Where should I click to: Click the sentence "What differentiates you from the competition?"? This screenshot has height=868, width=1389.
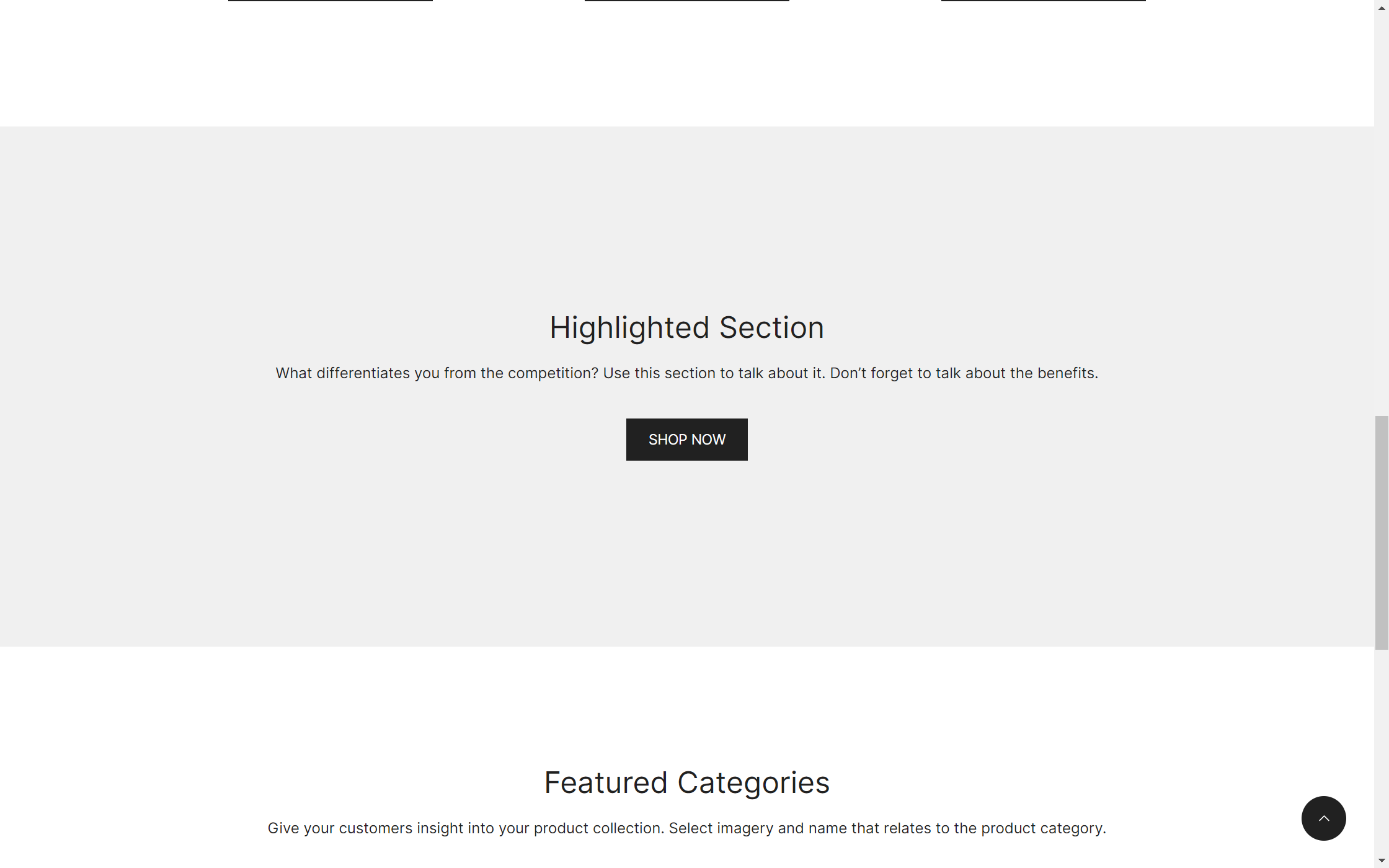[437, 373]
